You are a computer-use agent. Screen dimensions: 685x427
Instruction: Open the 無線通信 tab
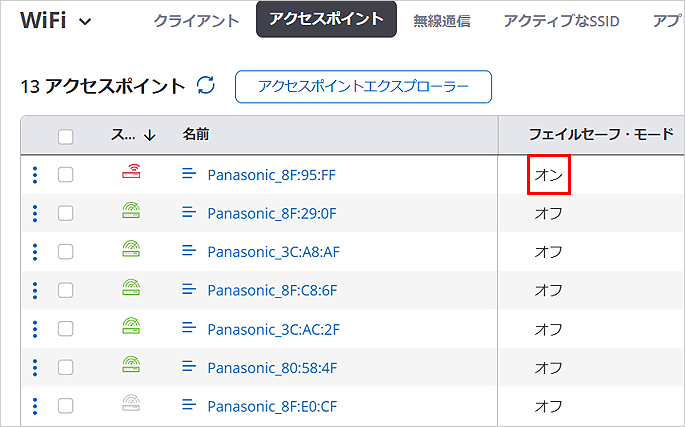[x=442, y=21]
